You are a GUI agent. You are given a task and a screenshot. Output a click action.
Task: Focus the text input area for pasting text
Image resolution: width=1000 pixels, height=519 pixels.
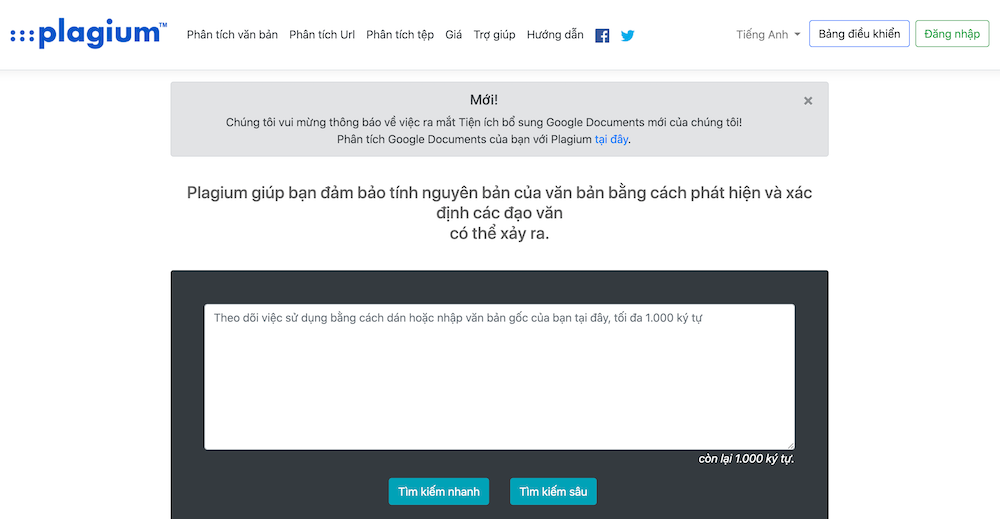[499, 377]
